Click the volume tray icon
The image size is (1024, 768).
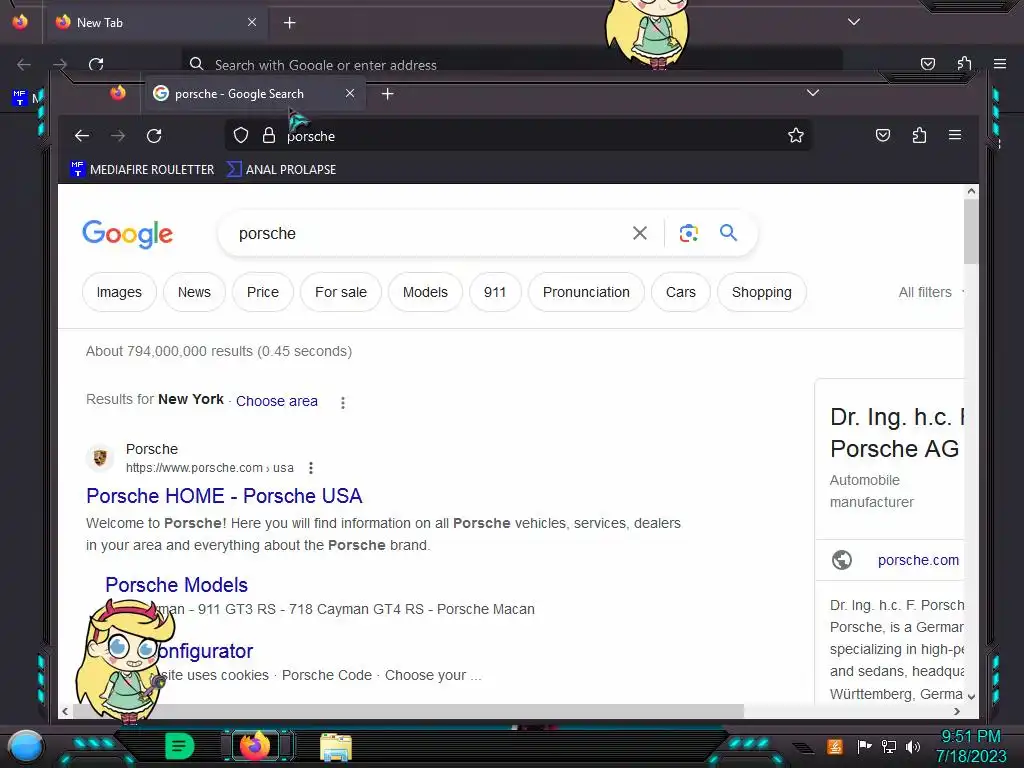tap(913, 746)
